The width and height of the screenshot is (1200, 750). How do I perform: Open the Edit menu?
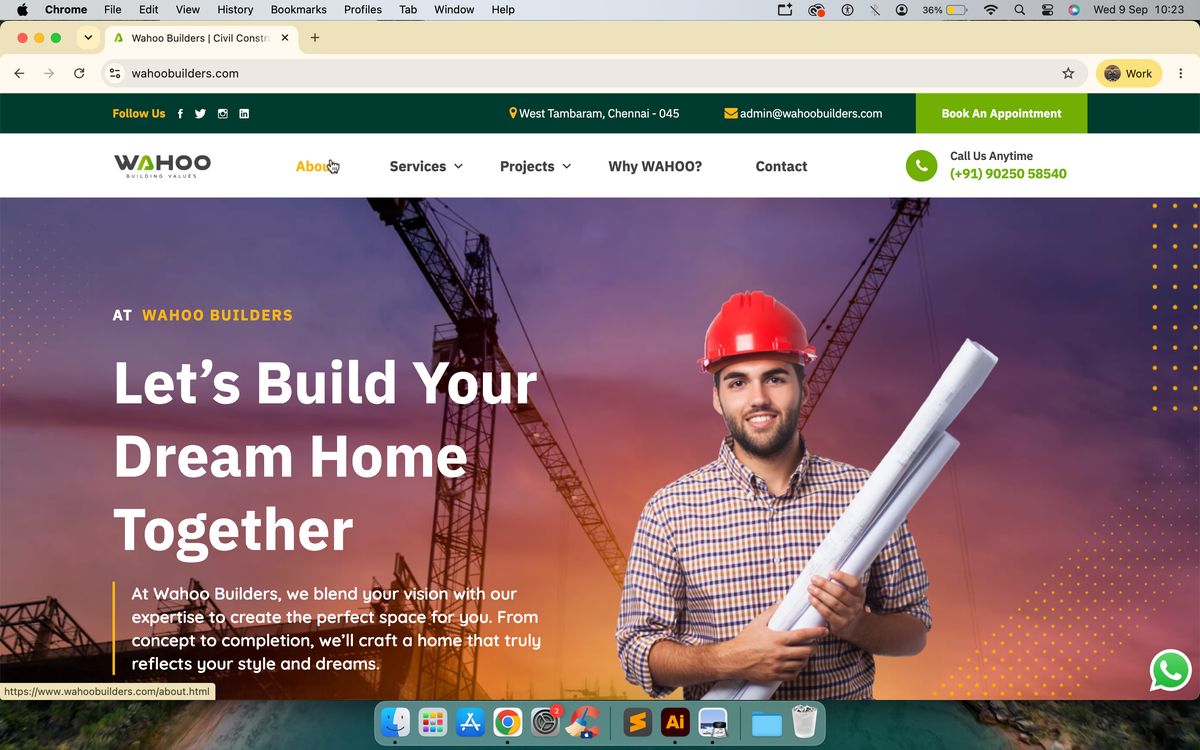[149, 9]
